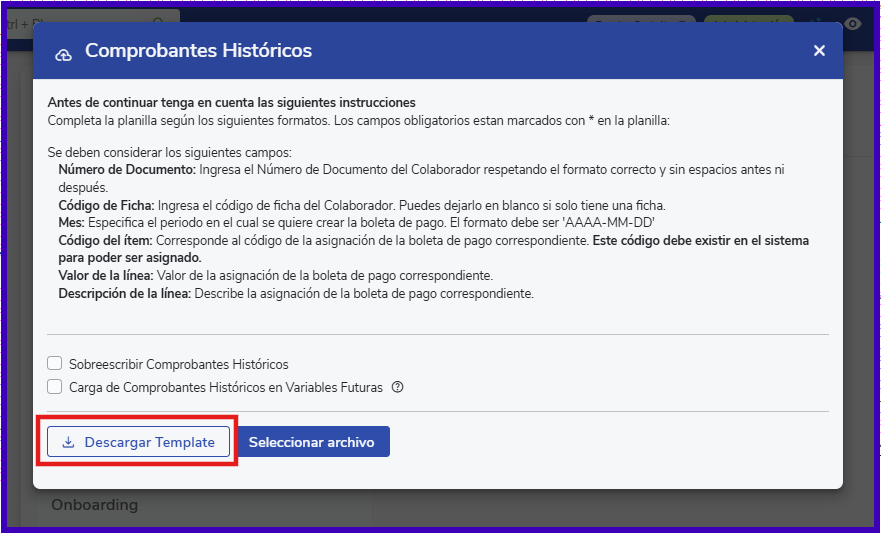Screen dimensions: 881x533
Task: Click the download arrow icon on Descargar Template
Action: [x=68, y=442]
